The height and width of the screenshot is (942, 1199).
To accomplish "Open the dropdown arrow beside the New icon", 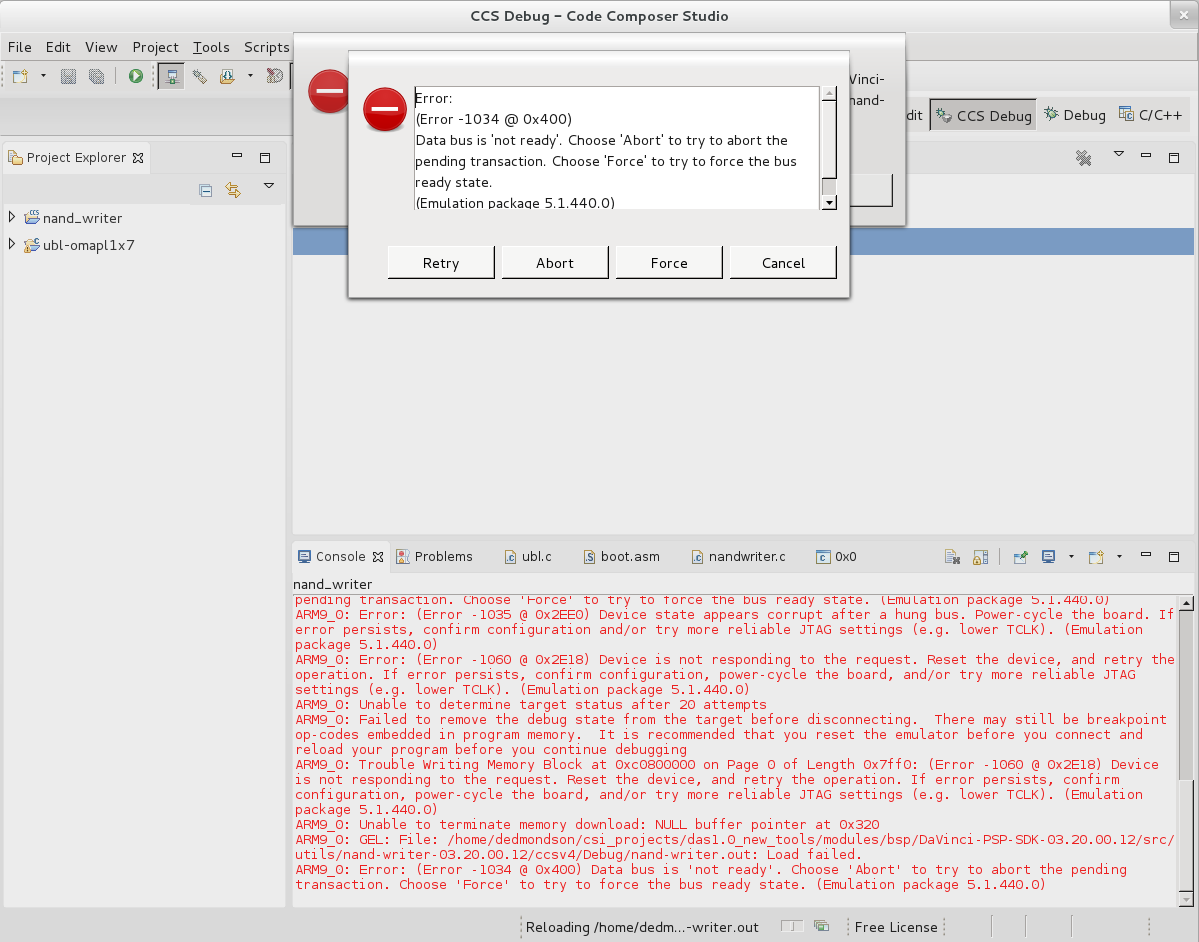I will 44,76.
